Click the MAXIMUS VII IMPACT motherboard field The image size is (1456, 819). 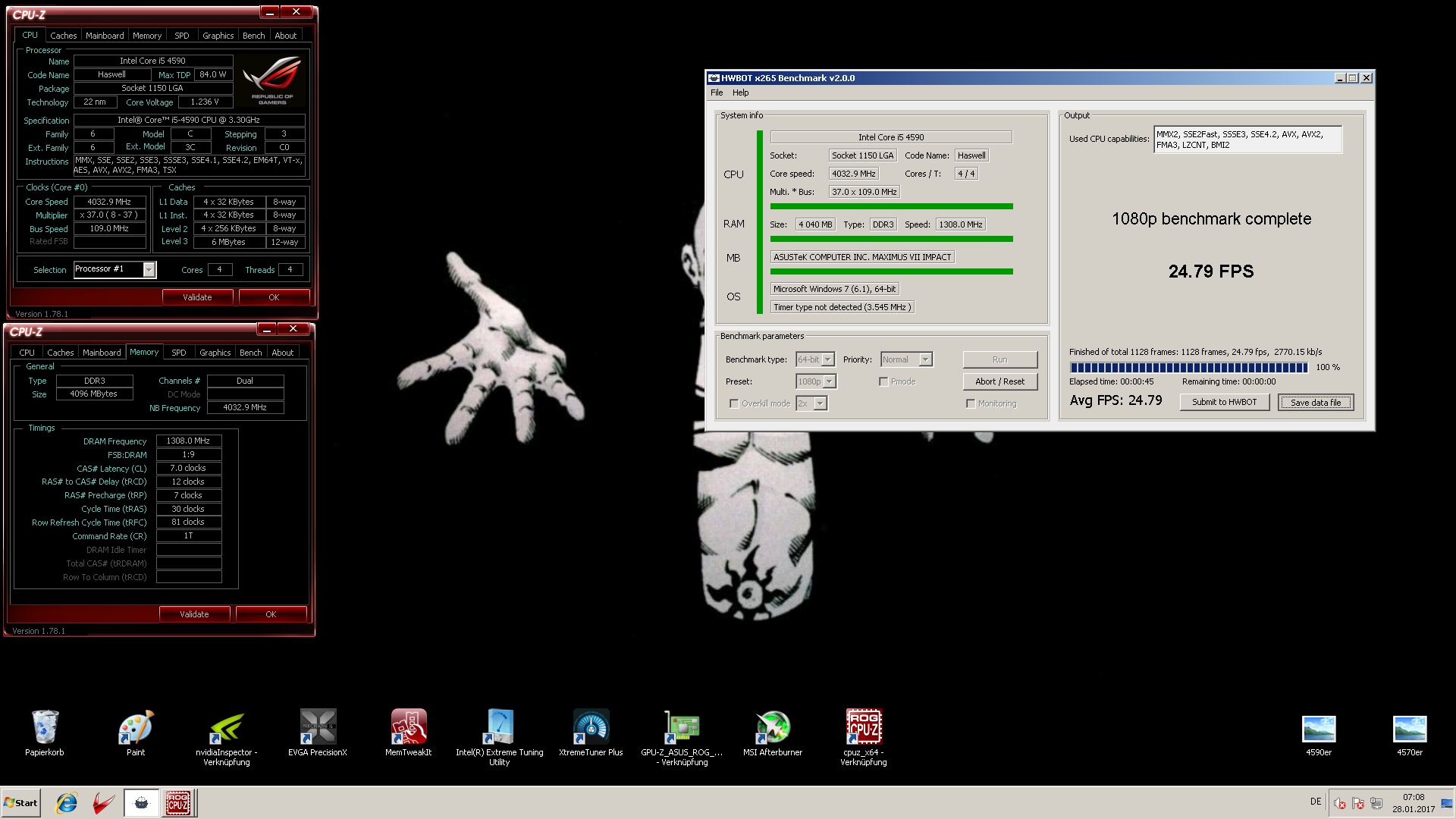pyautogui.click(x=862, y=257)
